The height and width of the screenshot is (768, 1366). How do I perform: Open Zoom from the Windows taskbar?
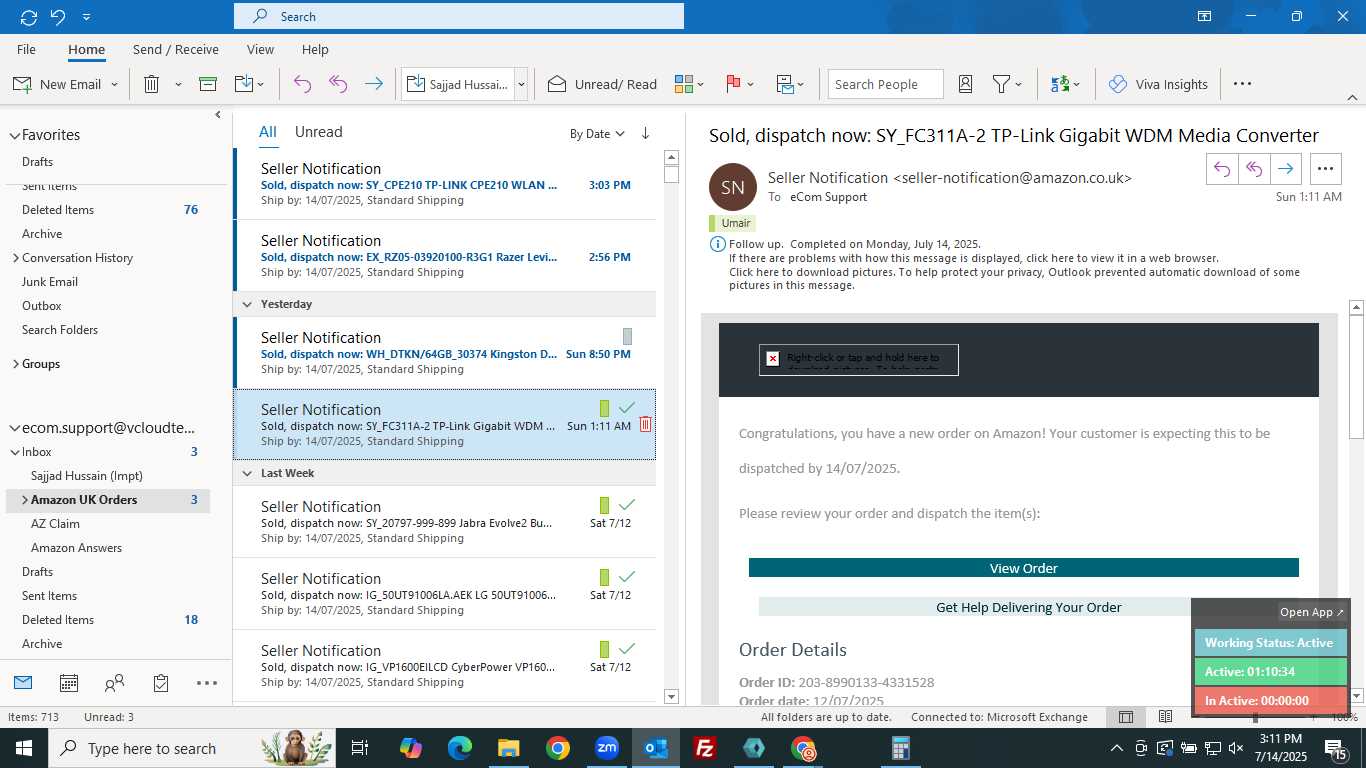click(607, 748)
